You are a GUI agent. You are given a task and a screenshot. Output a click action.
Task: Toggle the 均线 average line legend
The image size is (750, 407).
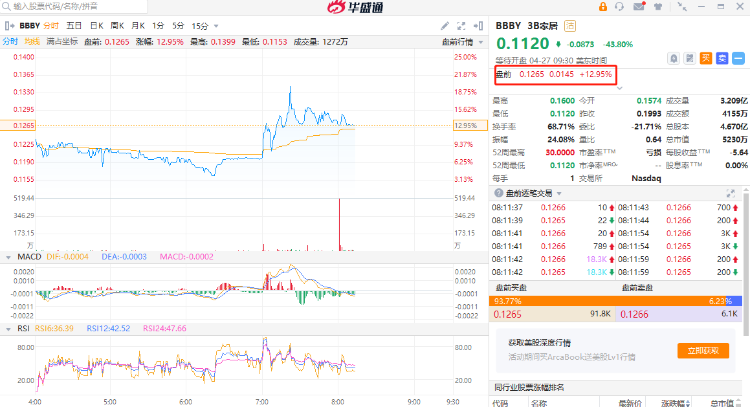point(32,42)
